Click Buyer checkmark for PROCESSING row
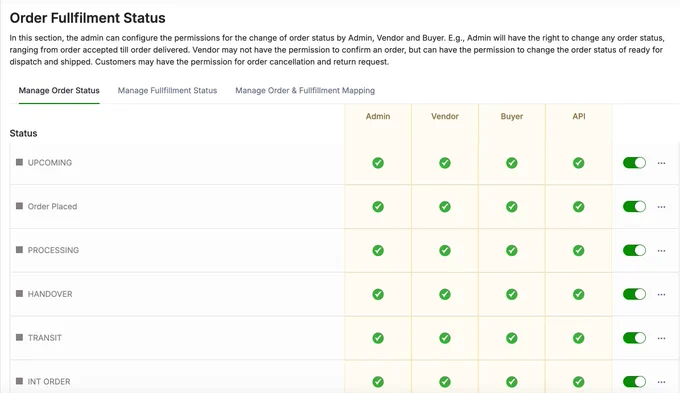This screenshot has height=393, width=680. point(512,250)
